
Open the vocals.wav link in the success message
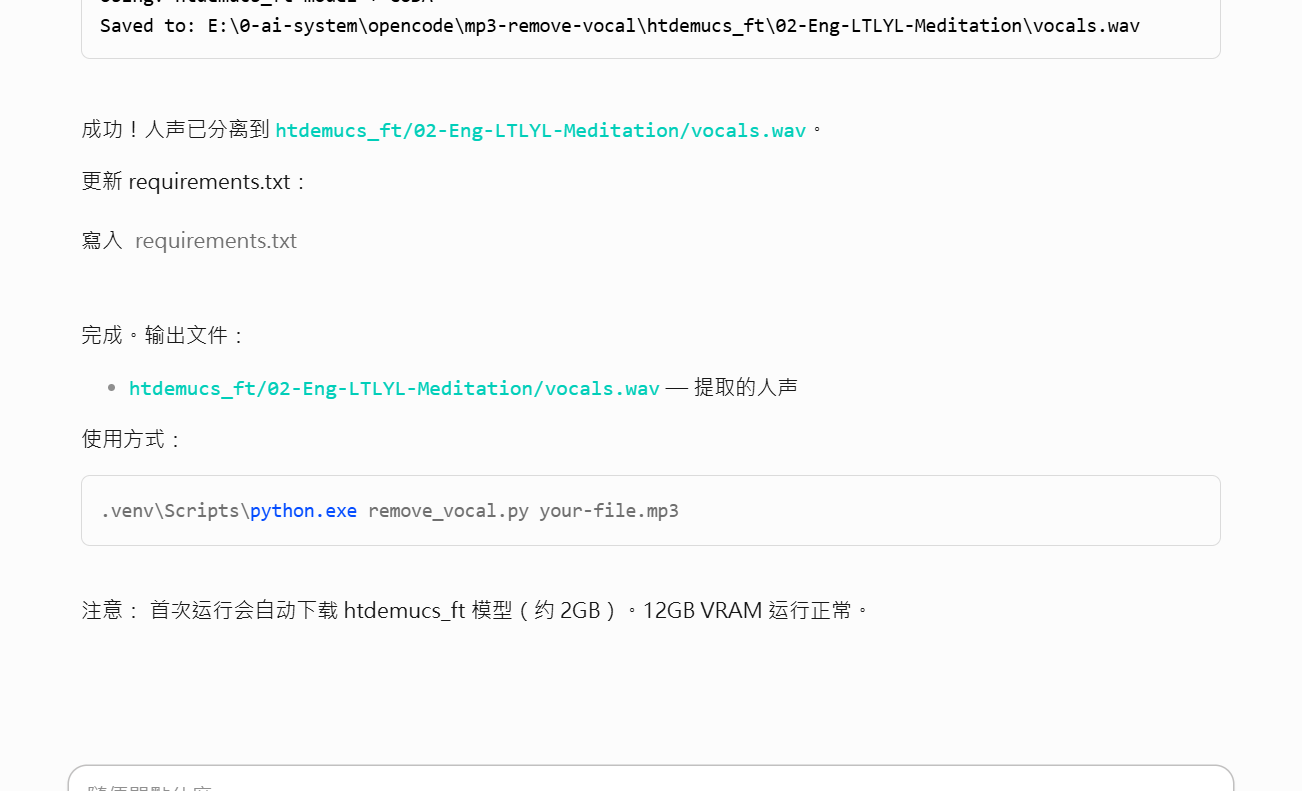point(540,131)
